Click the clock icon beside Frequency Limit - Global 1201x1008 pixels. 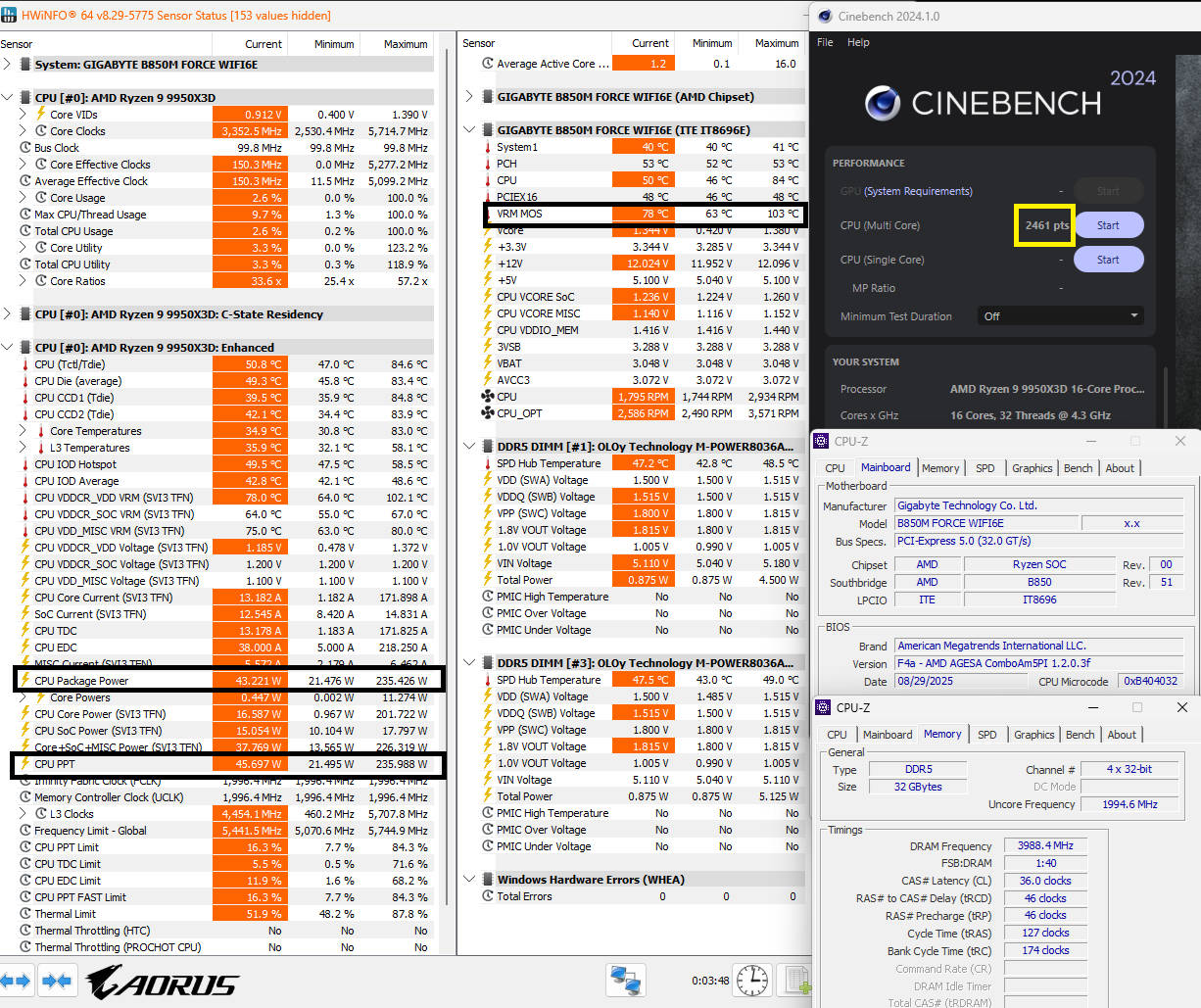pyautogui.click(x=25, y=831)
